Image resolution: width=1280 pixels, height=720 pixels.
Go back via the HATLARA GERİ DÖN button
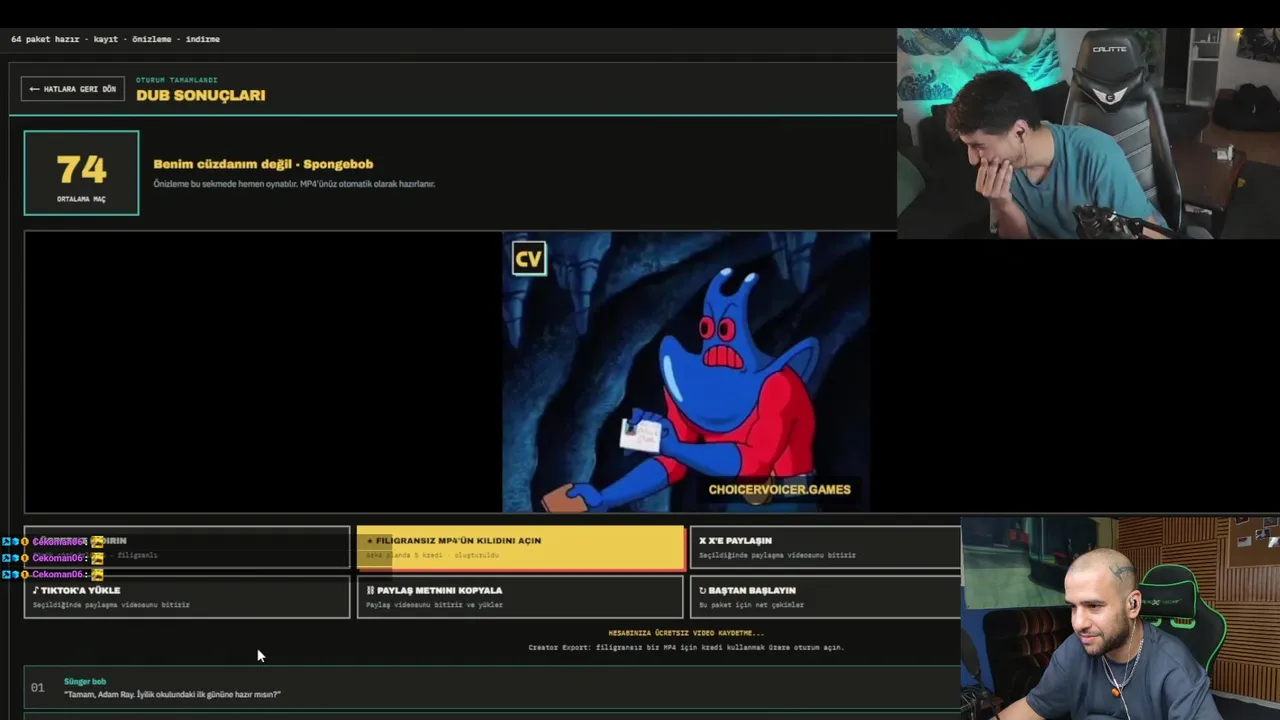click(x=73, y=89)
